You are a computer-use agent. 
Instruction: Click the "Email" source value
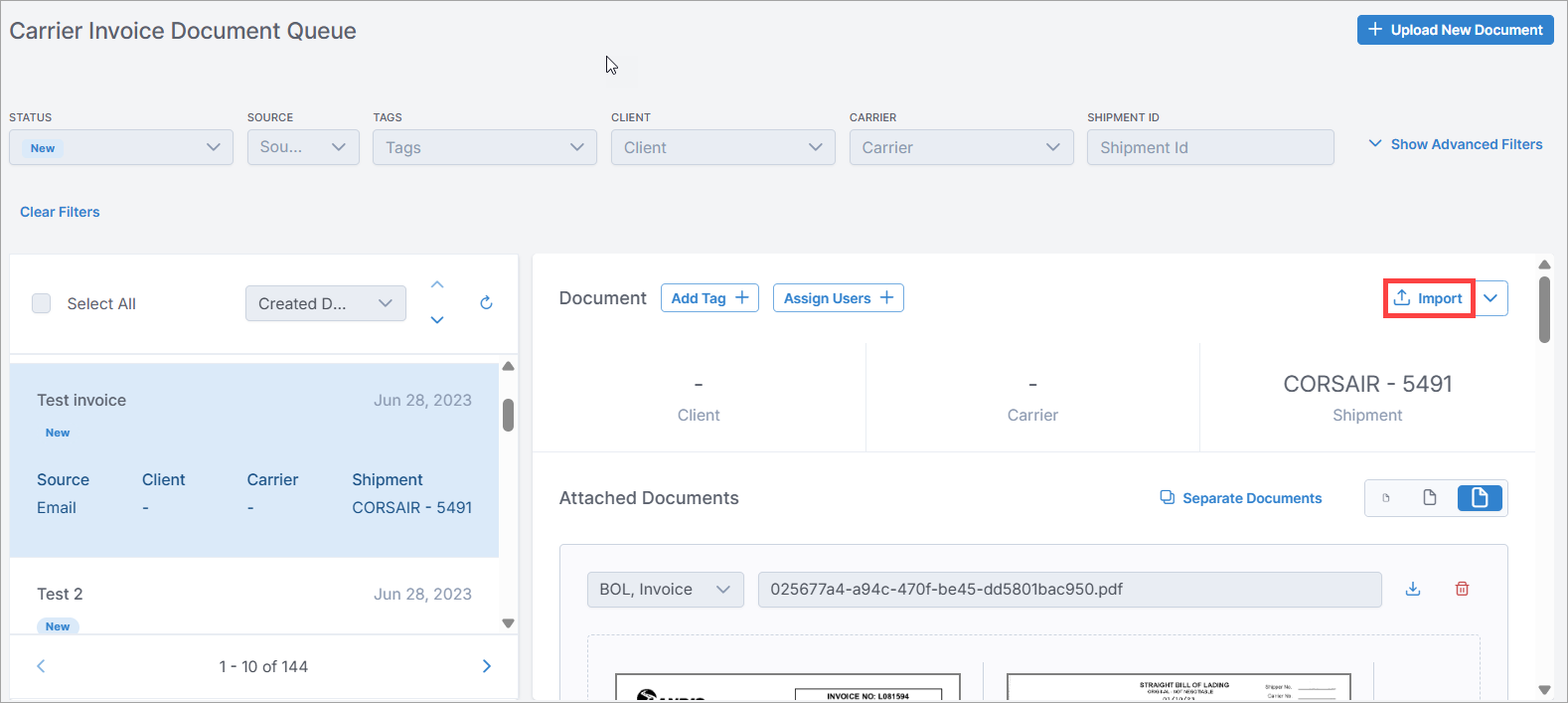point(57,507)
